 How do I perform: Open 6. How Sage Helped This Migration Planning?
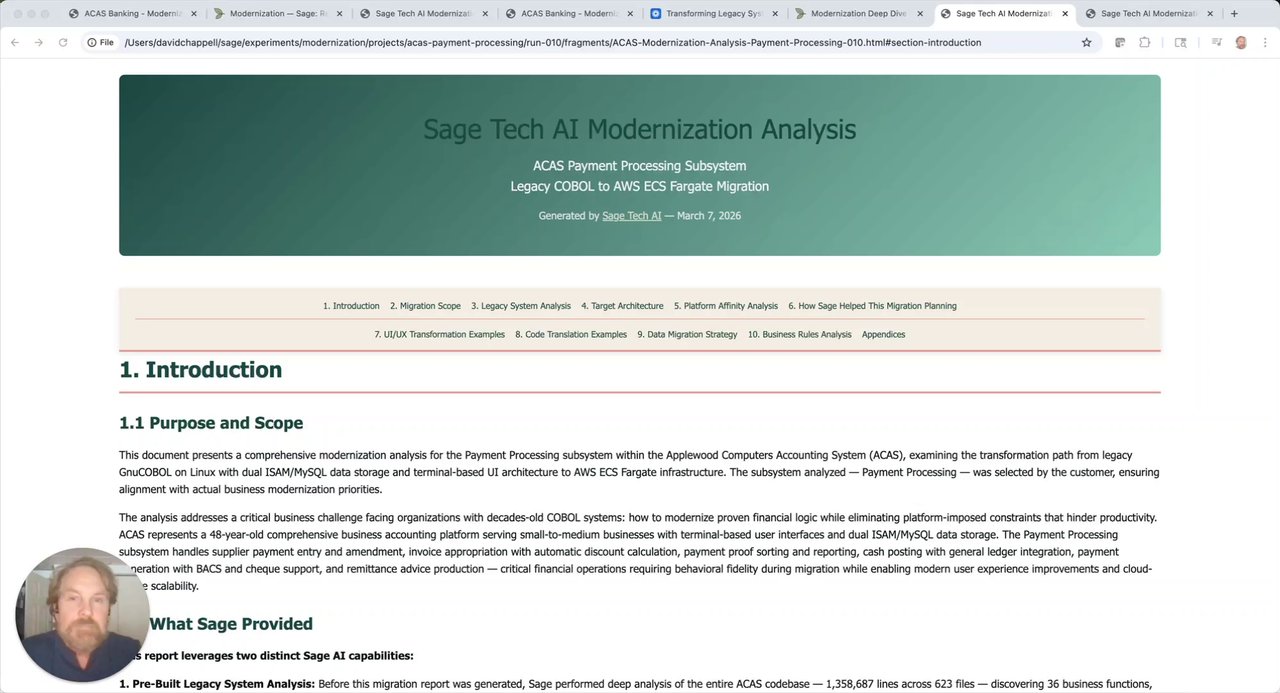tap(872, 306)
